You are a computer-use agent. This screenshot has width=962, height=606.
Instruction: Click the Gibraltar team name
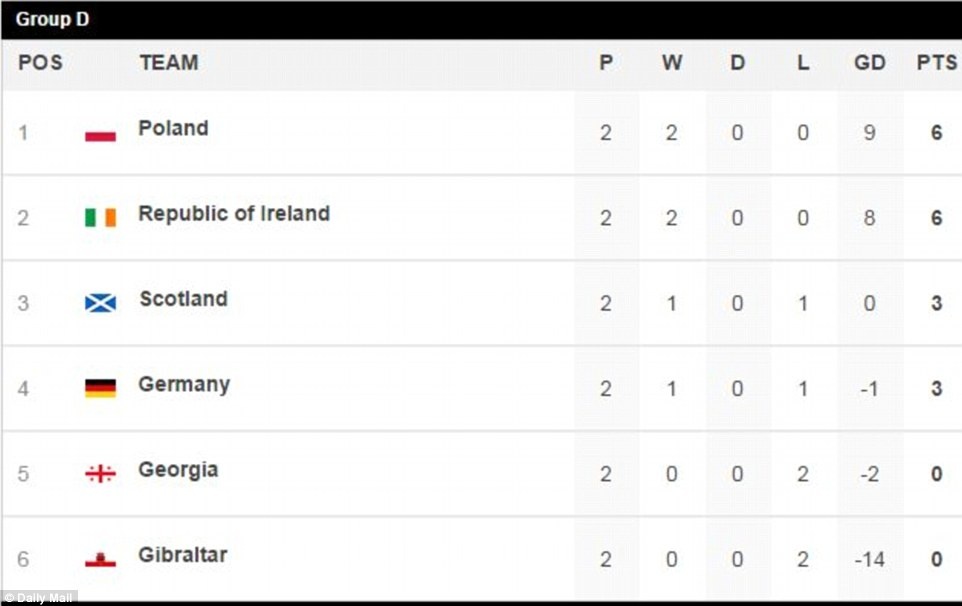(182, 554)
